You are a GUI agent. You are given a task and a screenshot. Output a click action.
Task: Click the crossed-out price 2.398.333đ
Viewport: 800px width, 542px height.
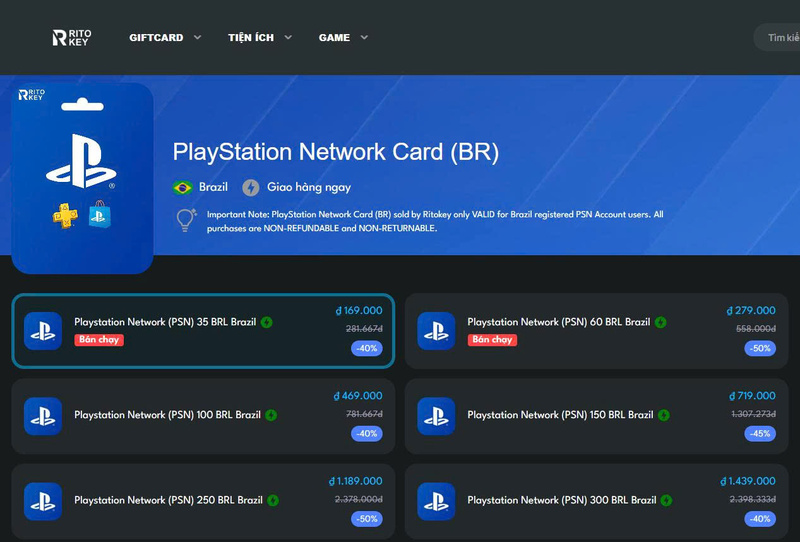click(753, 499)
